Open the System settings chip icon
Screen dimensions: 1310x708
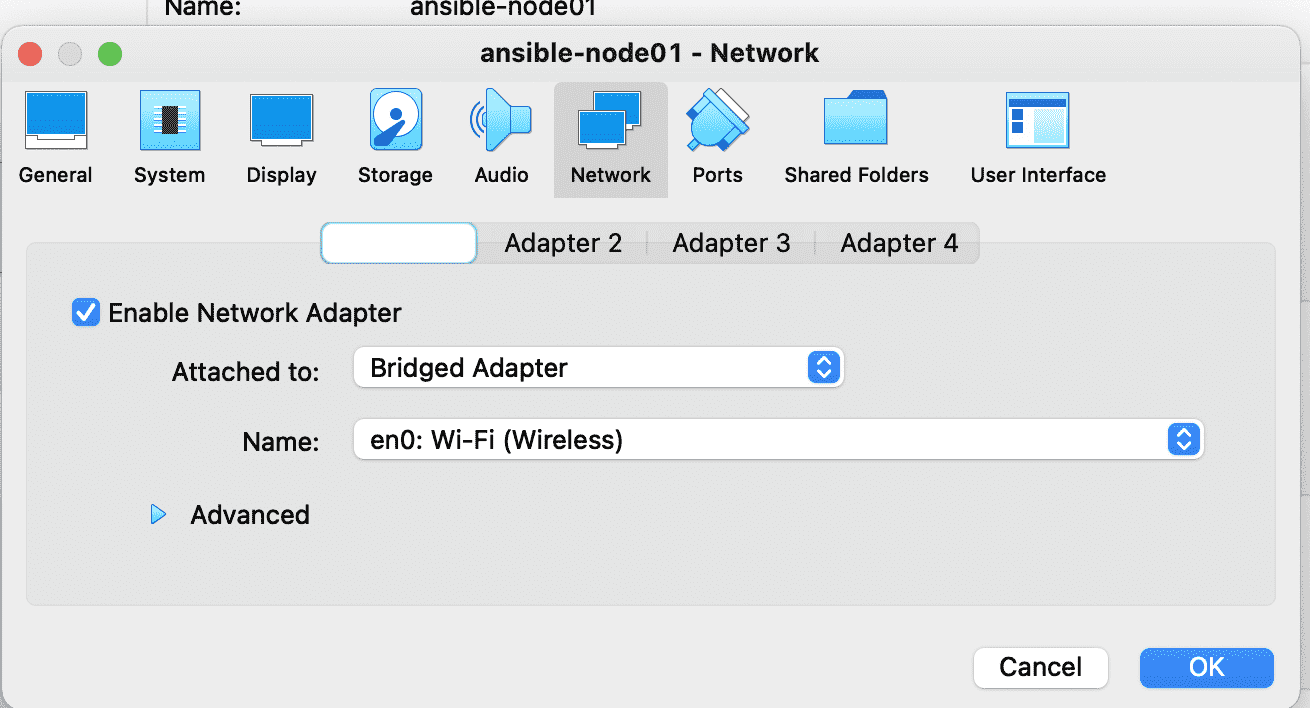click(169, 121)
